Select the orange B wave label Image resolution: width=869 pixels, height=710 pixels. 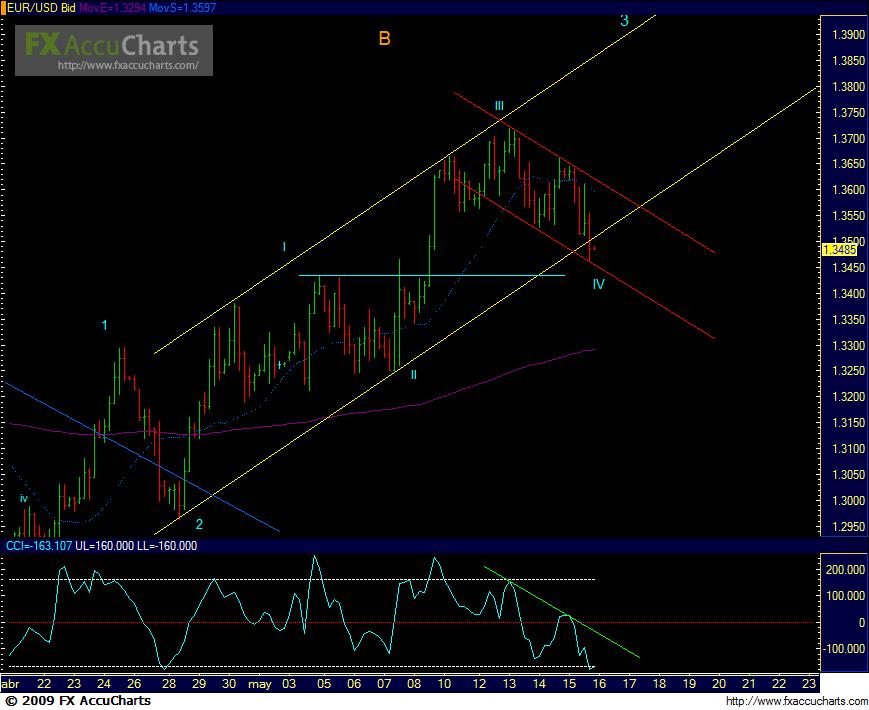[x=384, y=38]
